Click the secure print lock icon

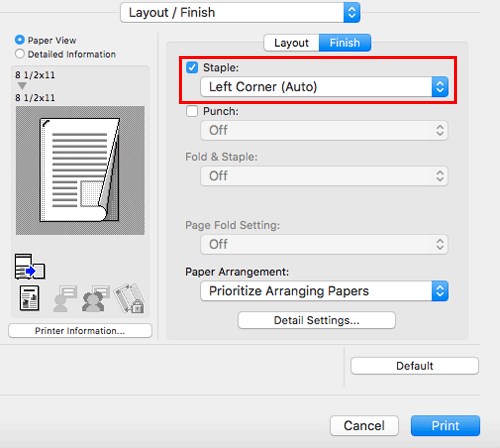(129, 298)
